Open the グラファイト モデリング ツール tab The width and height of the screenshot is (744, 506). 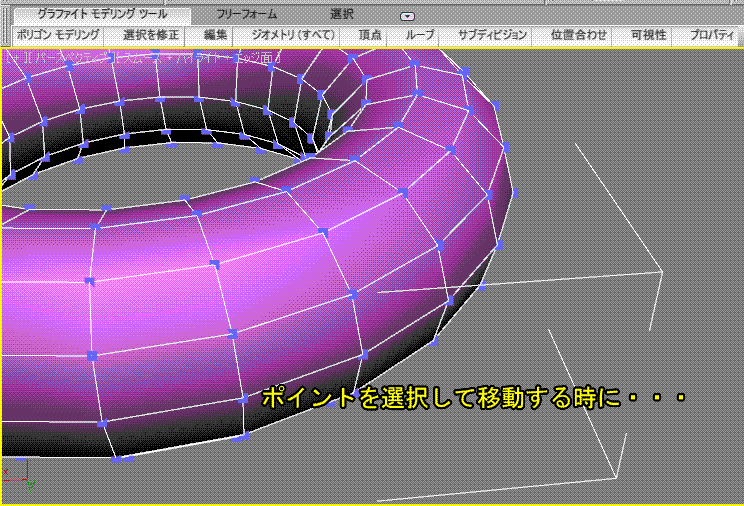[x=102, y=14]
